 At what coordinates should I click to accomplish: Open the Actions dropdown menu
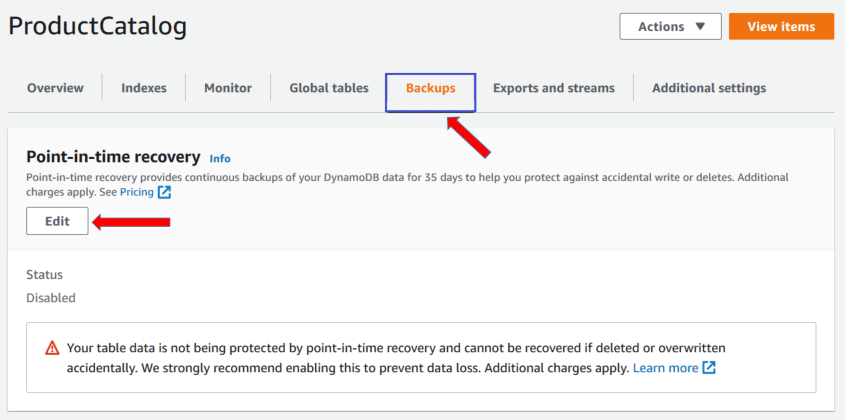671,27
